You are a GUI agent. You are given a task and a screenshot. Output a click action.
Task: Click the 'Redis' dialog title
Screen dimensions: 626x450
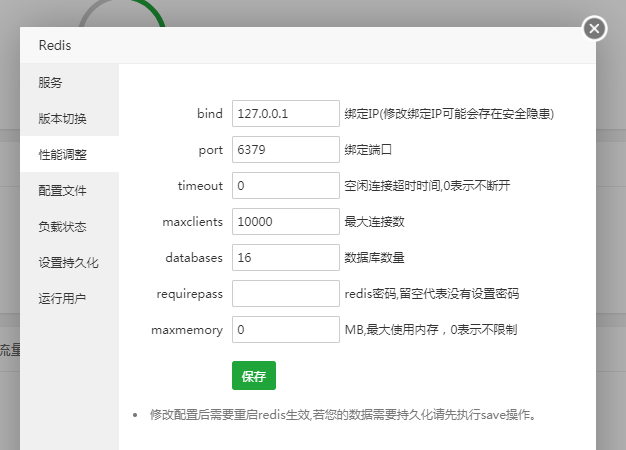tap(55, 45)
